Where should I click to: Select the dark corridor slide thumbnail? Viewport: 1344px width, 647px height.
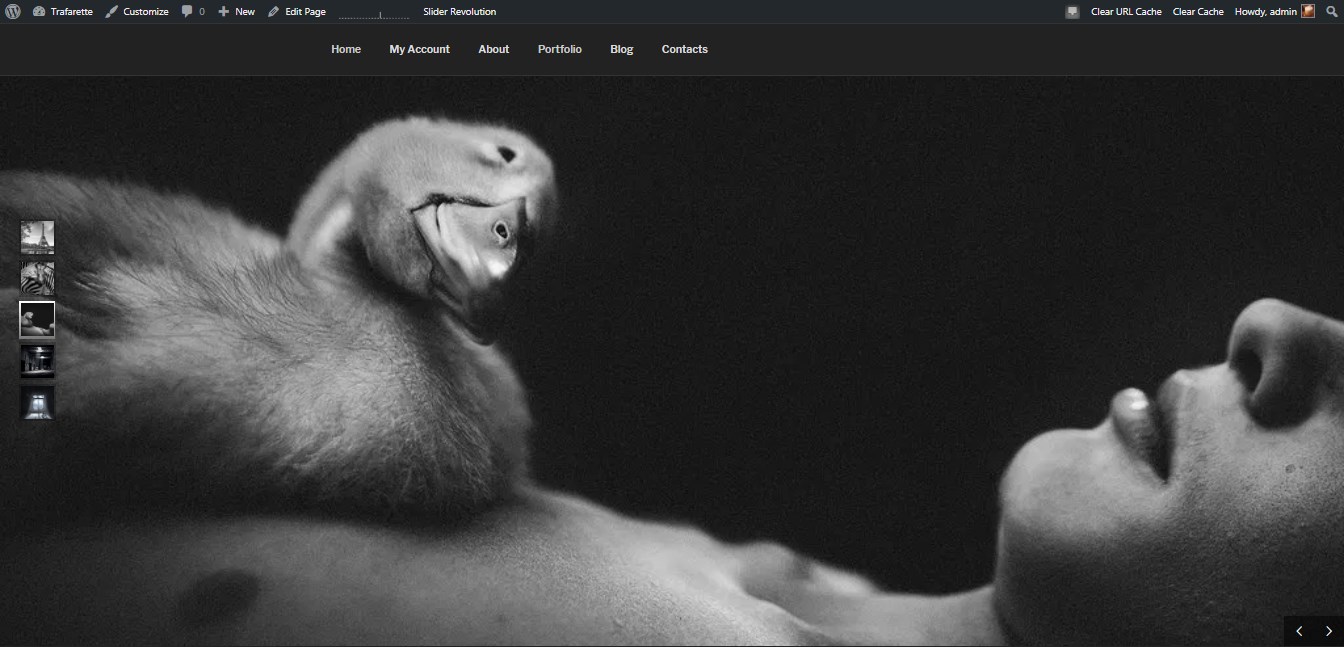point(38,361)
